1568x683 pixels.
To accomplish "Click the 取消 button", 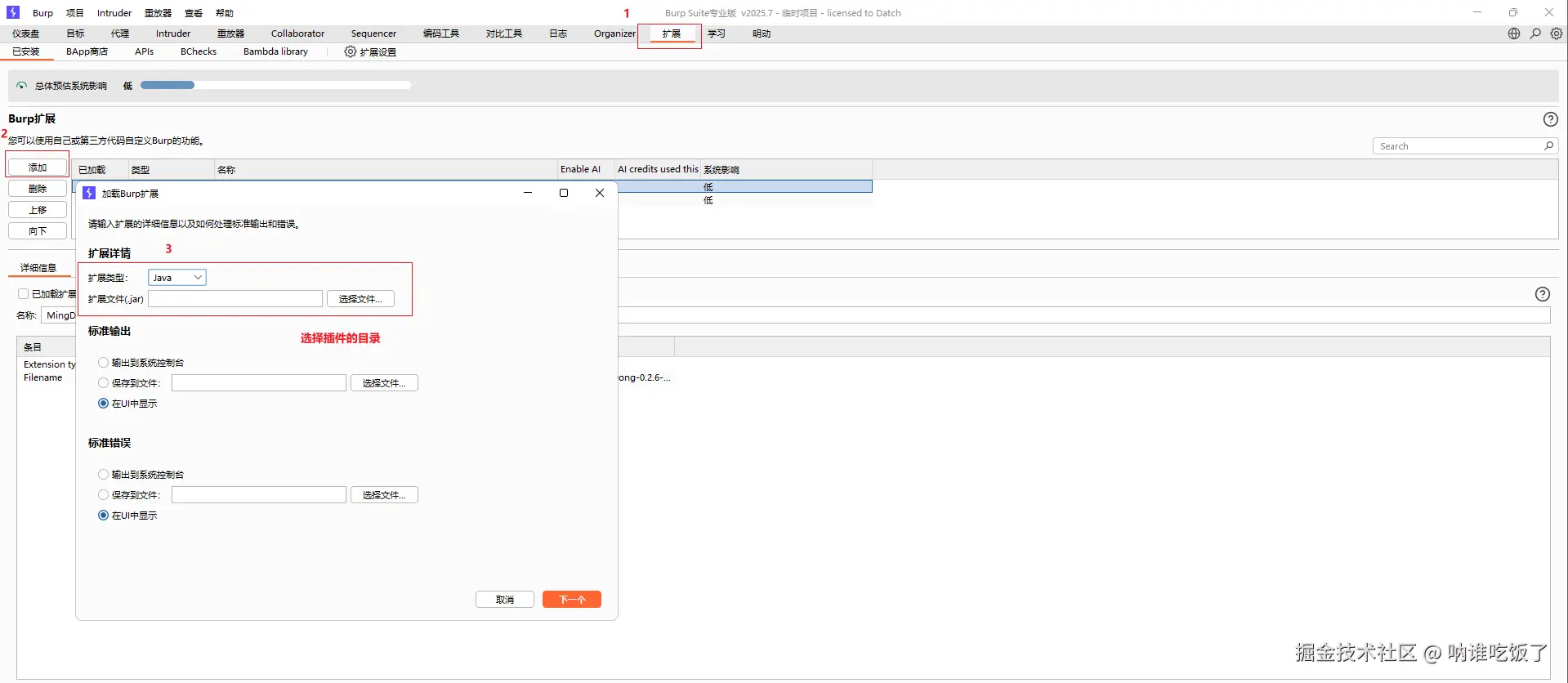I will [505, 600].
